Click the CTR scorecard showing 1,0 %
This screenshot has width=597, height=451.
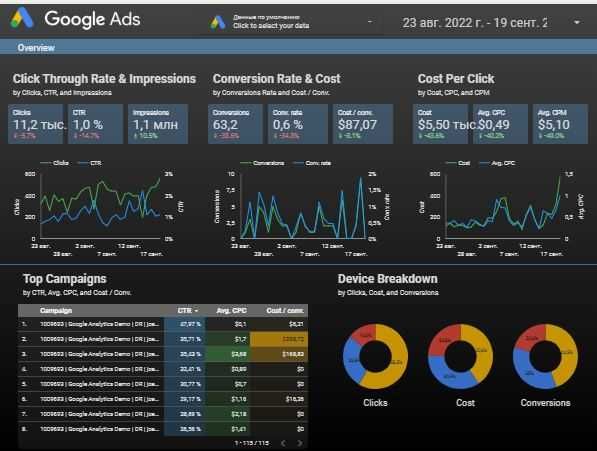[96, 124]
